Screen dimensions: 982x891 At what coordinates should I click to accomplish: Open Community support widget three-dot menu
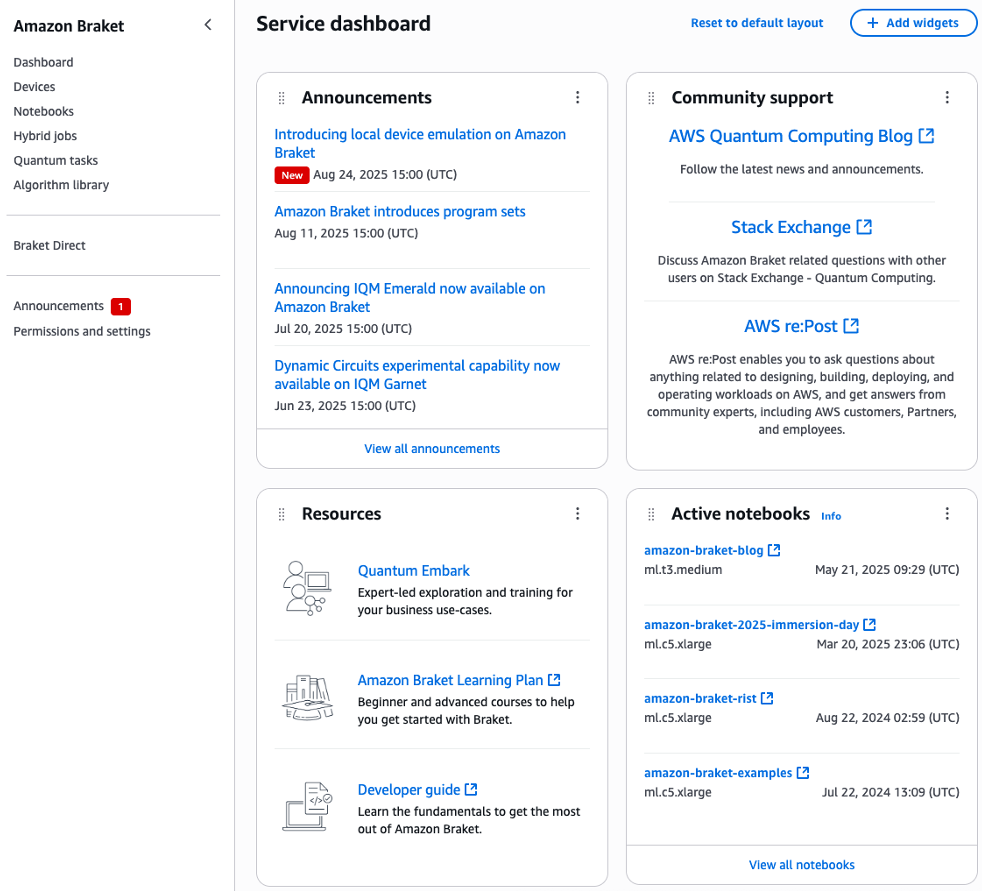click(947, 97)
